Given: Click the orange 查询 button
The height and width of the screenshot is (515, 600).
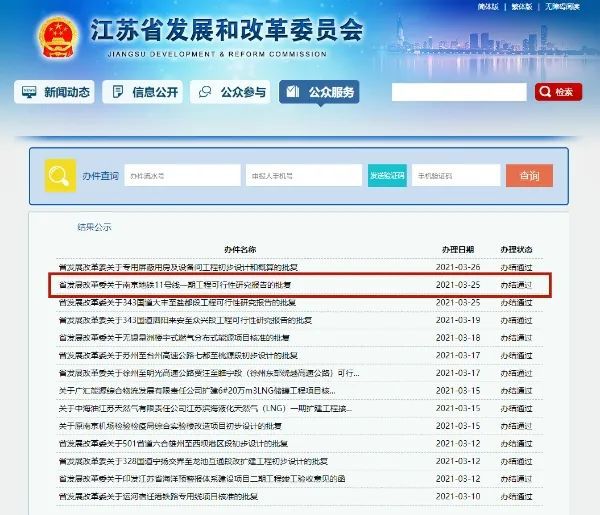Looking at the screenshot, I should (x=529, y=176).
